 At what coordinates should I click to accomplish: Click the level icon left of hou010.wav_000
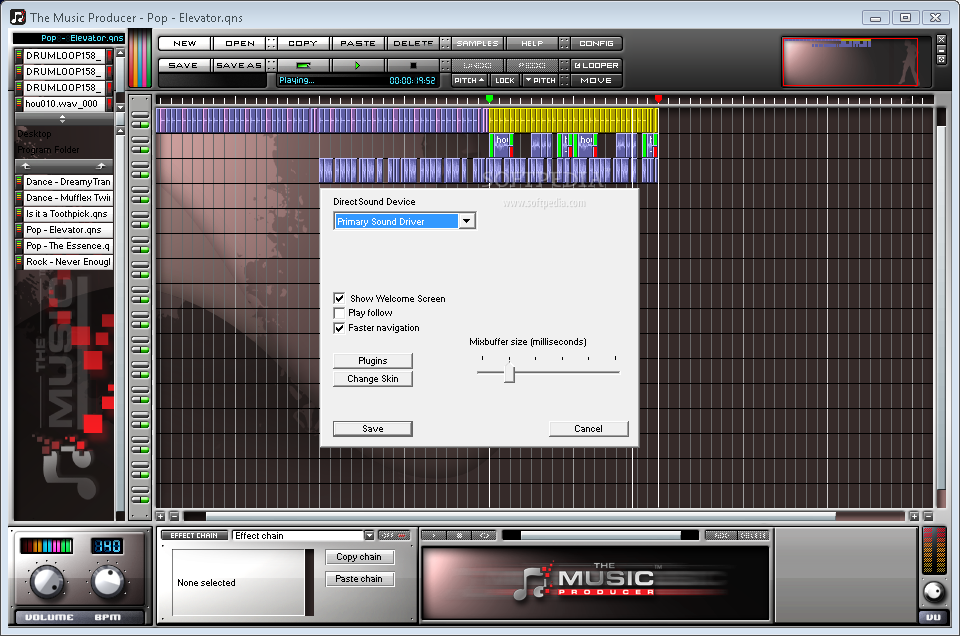[x=19, y=103]
